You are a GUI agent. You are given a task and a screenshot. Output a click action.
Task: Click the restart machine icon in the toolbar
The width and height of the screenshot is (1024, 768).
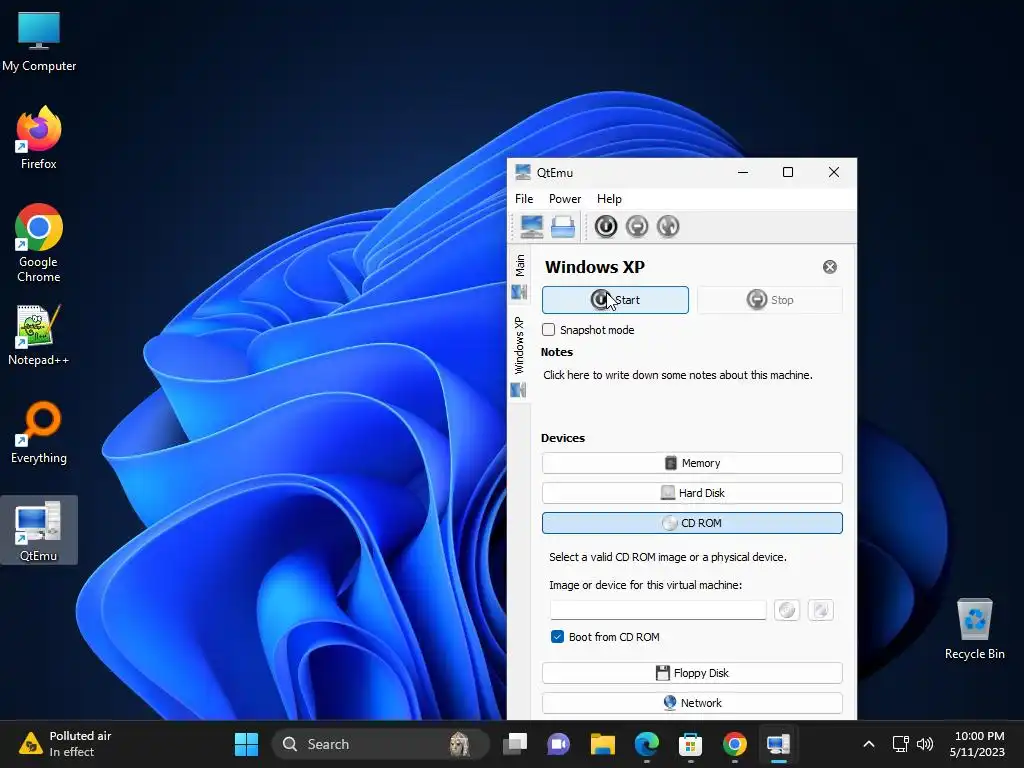click(x=668, y=227)
